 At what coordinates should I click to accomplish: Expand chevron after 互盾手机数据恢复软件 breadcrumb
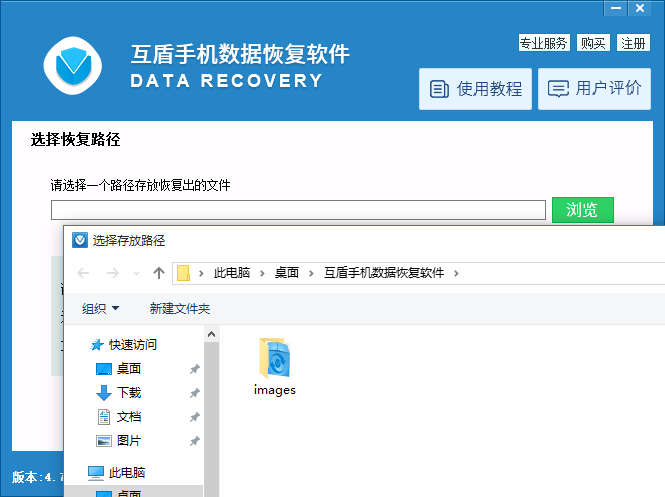point(456,273)
